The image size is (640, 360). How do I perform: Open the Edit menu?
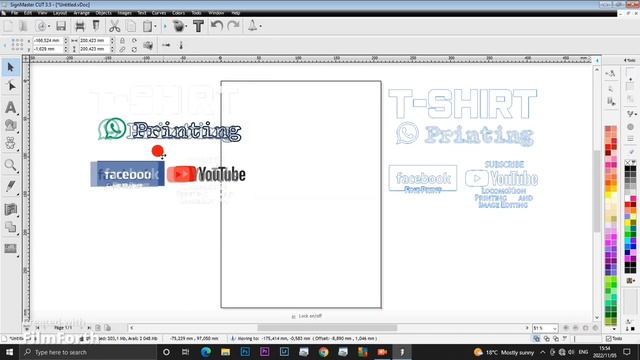click(x=28, y=13)
